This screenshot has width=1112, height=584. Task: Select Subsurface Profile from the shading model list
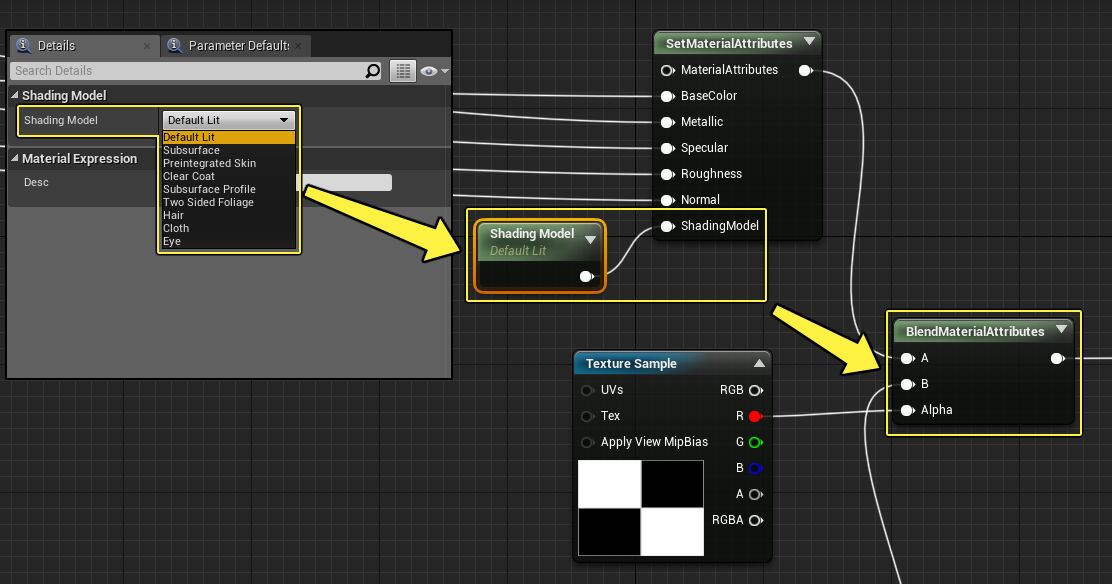[208, 189]
